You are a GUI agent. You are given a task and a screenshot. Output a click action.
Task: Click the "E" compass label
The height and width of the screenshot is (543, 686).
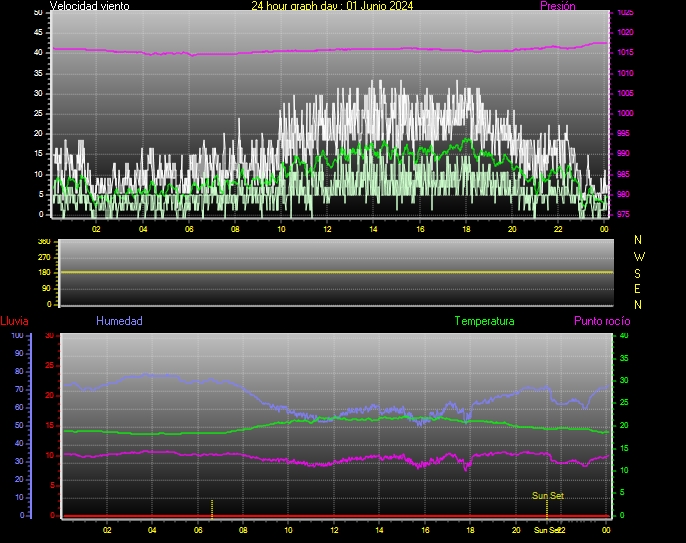637,289
